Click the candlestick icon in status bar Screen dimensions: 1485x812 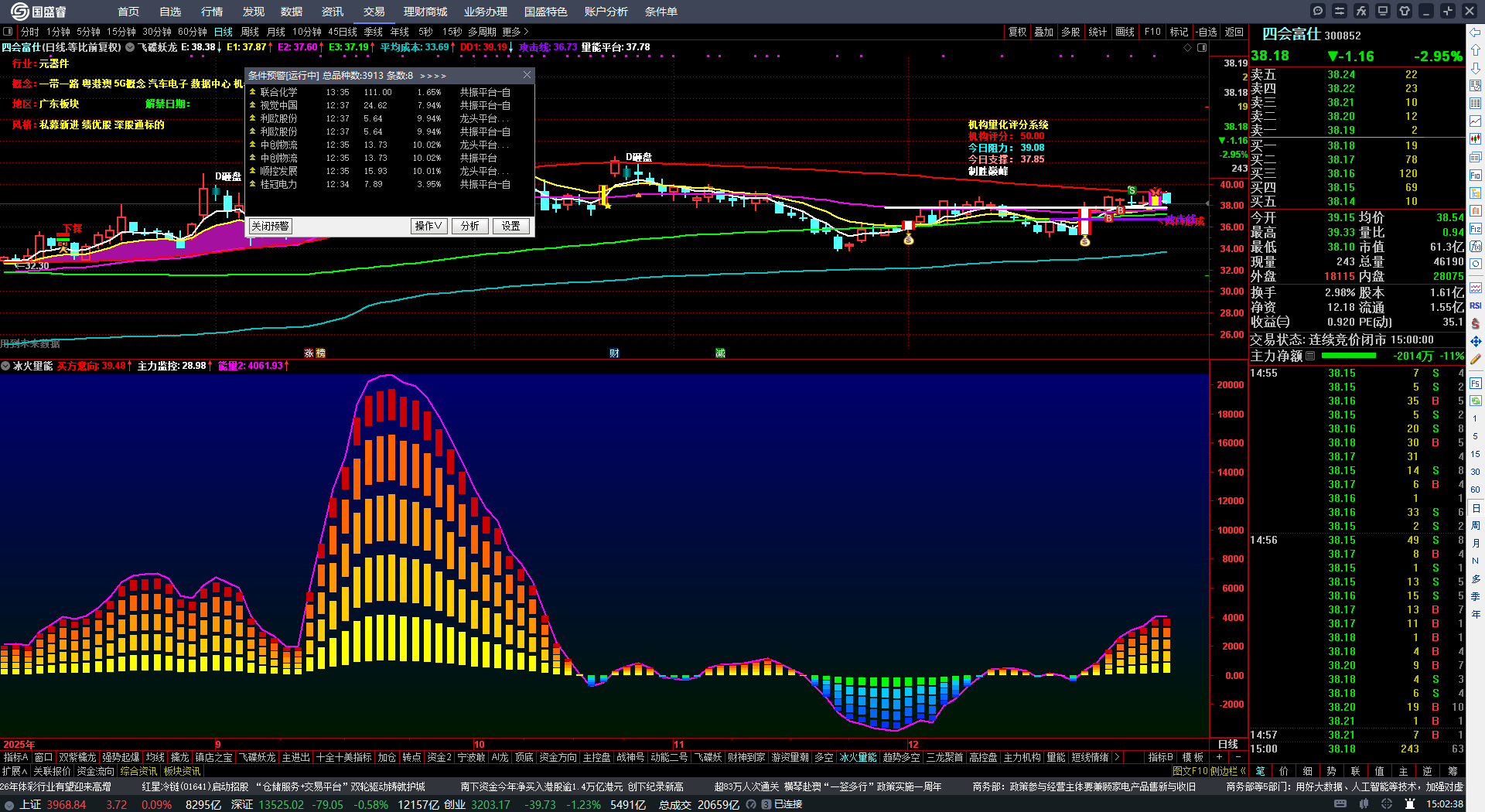pos(1364,804)
